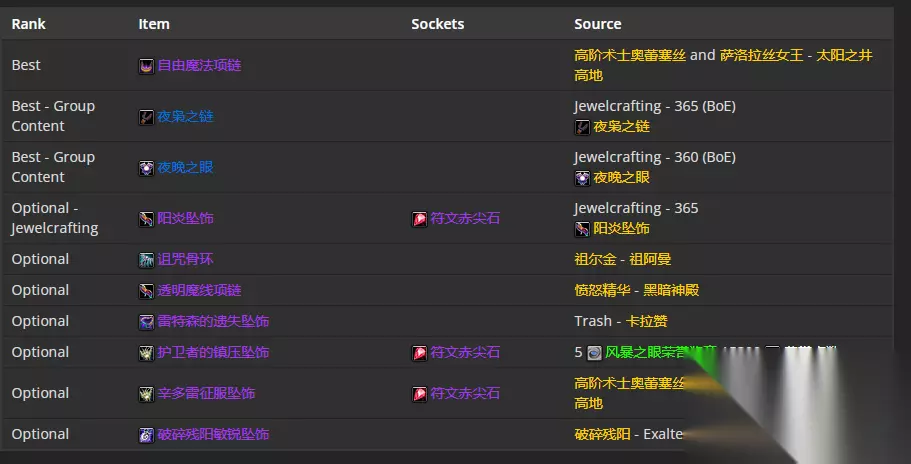Click the 辛多雷征服坠饰 item icon
Viewport: 911px width, 464px height.
click(x=146, y=394)
